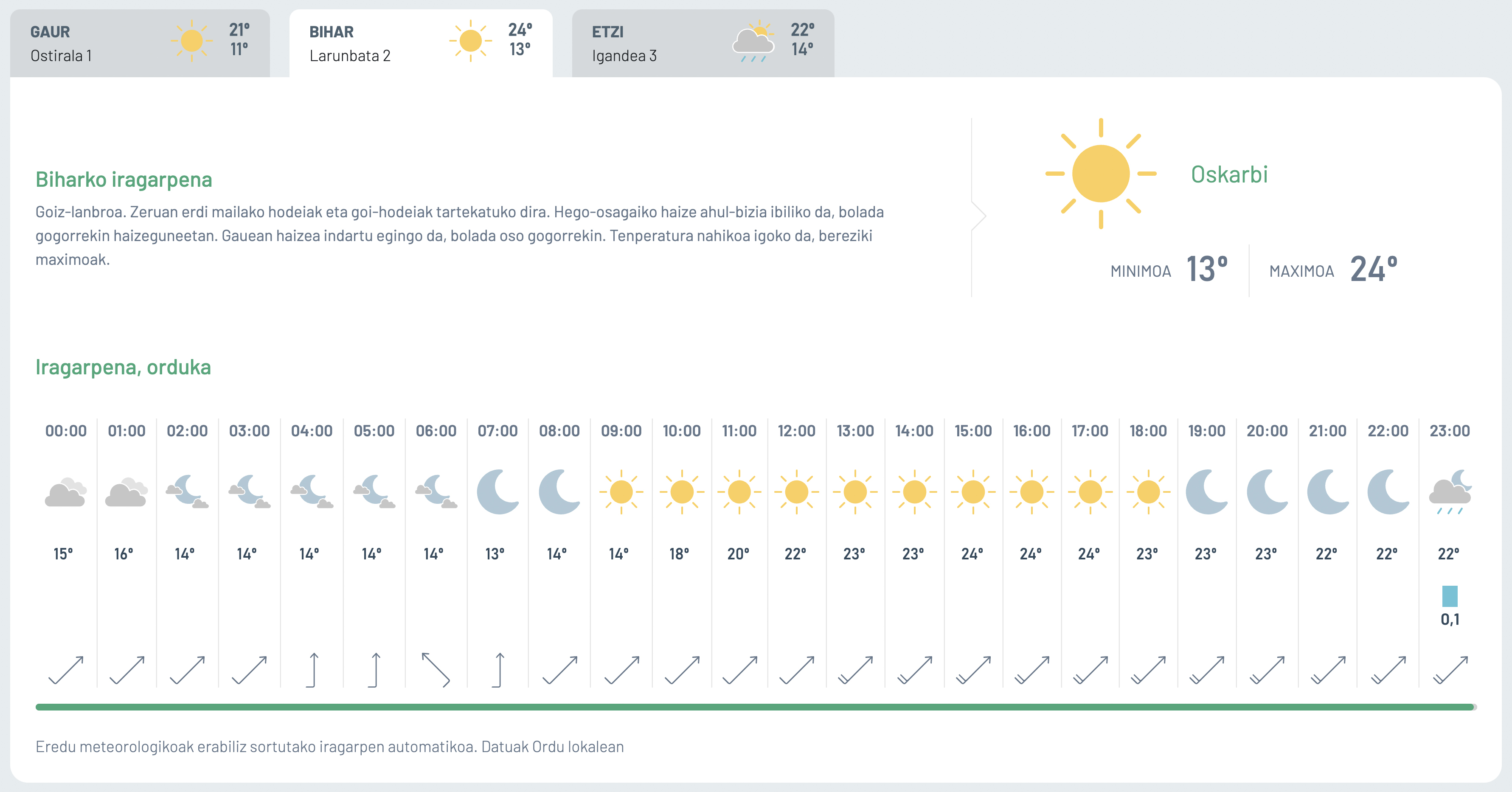Click the rain cloud icon in the ETZI tab
The image size is (1512, 792).
point(753,43)
